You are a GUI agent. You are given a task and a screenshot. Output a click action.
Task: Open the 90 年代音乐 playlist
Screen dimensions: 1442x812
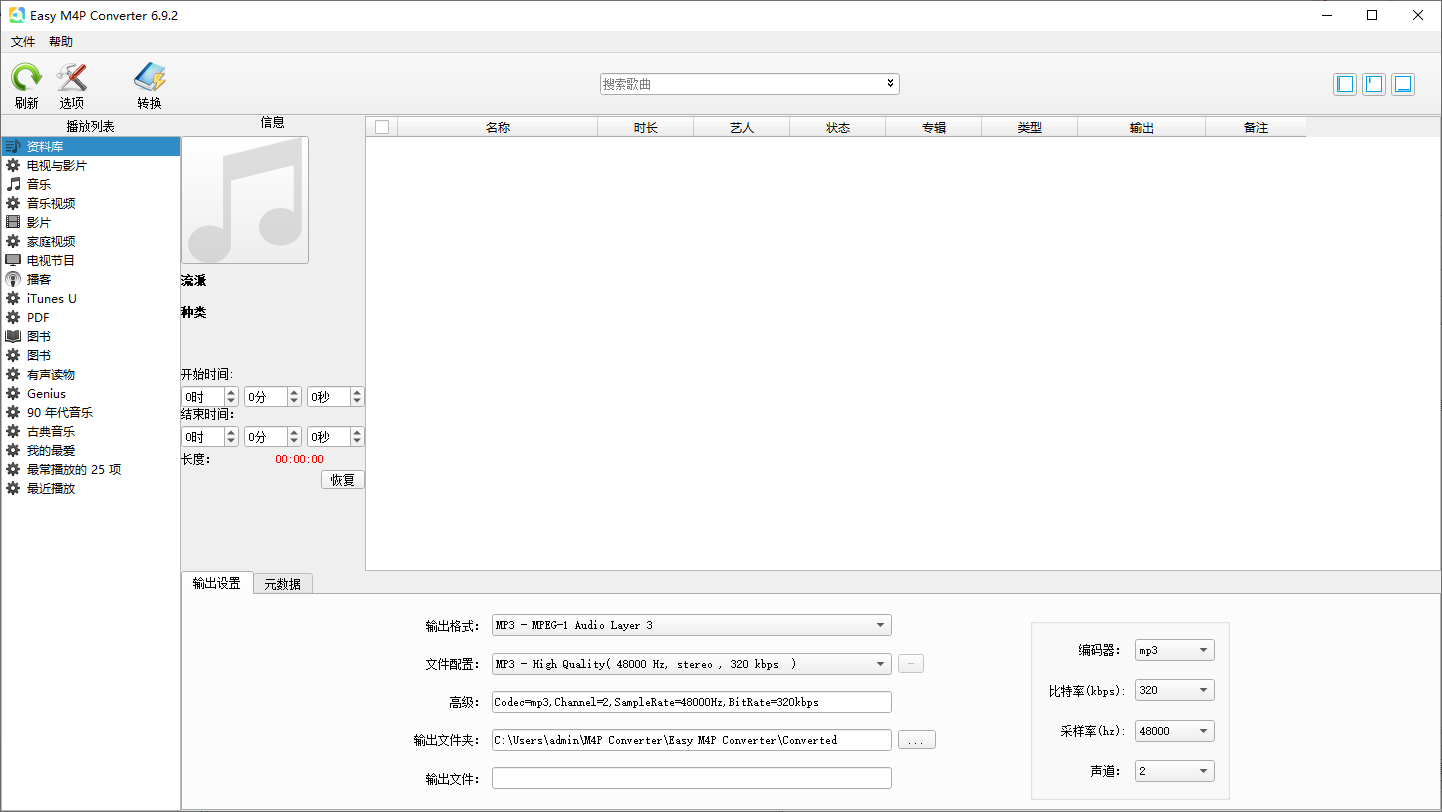91,412
